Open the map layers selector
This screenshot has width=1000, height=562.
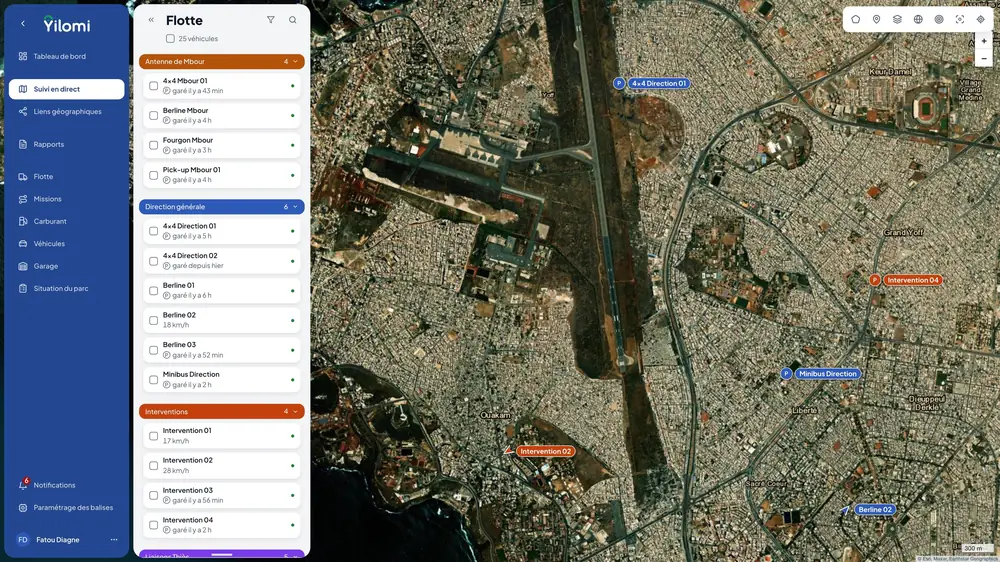point(897,20)
